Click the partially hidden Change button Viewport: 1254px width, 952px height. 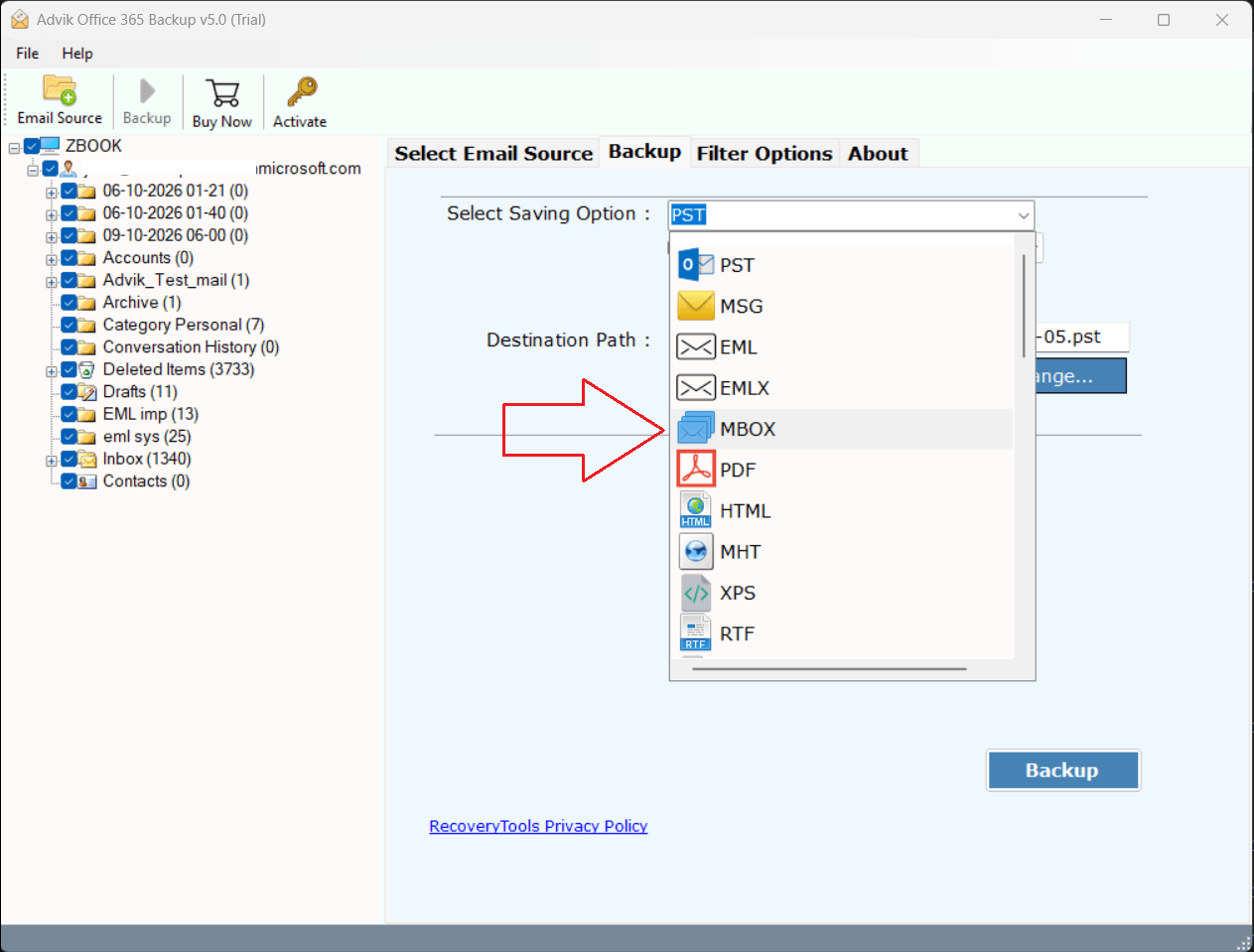[1080, 376]
